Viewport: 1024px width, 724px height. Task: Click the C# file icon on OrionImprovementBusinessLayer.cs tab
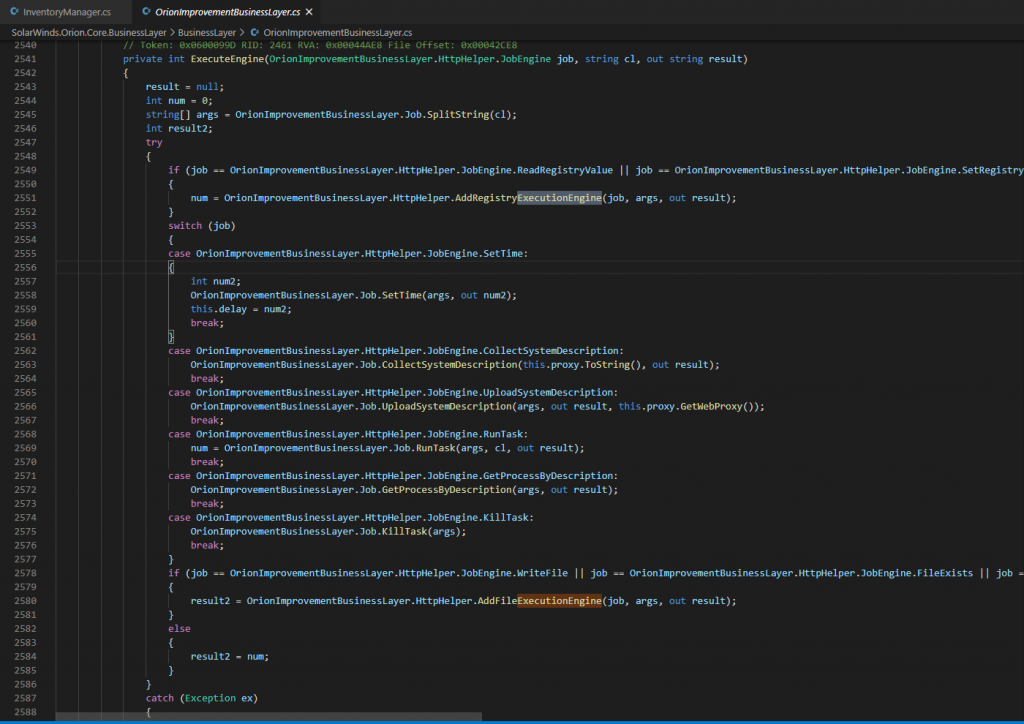[146, 12]
